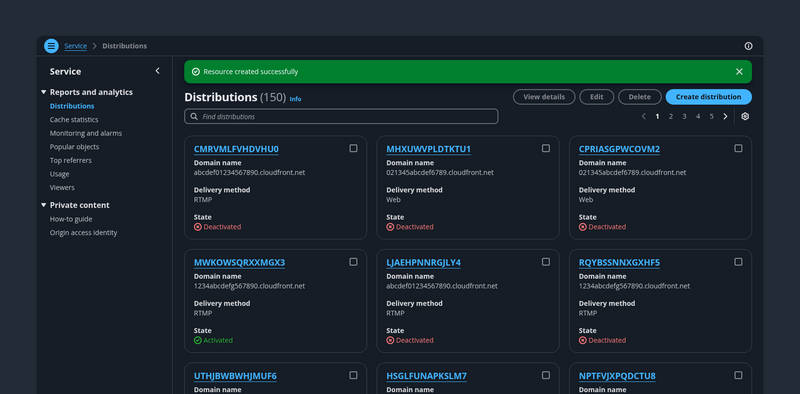The image size is (800, 394).
Task: Click the info circle icon at top right
Action: [748, 46]
